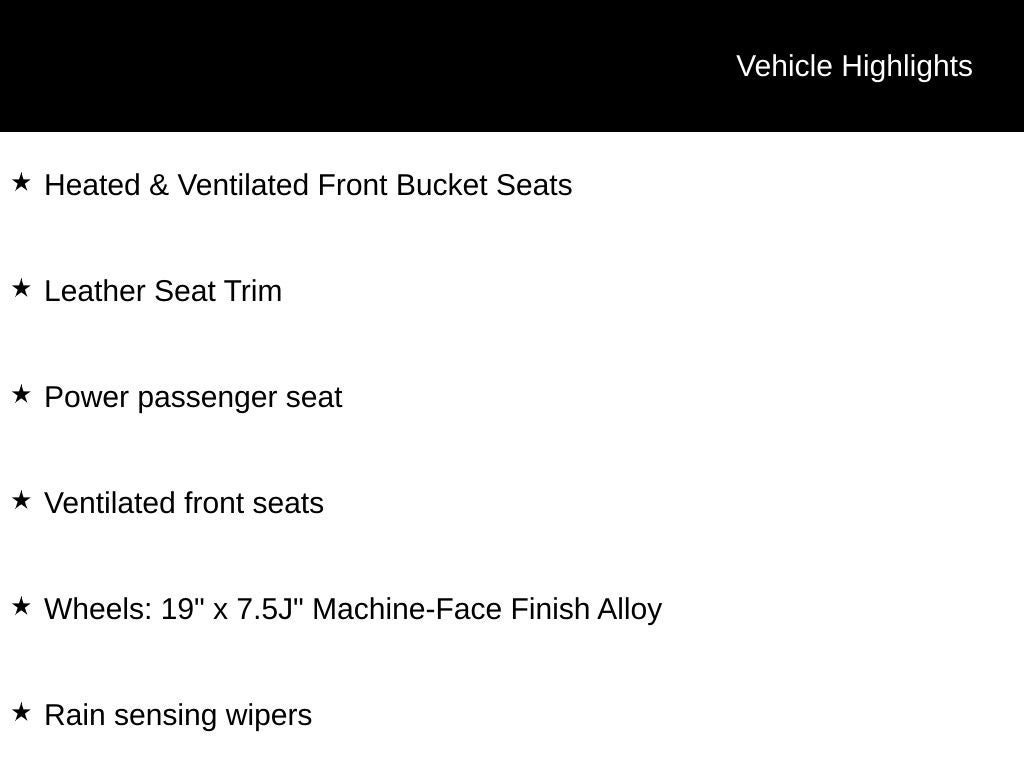Viewport: 1024px width, 768px height.
Task: Click the Vehicle Highlights header title
Action: coord(854,66)
